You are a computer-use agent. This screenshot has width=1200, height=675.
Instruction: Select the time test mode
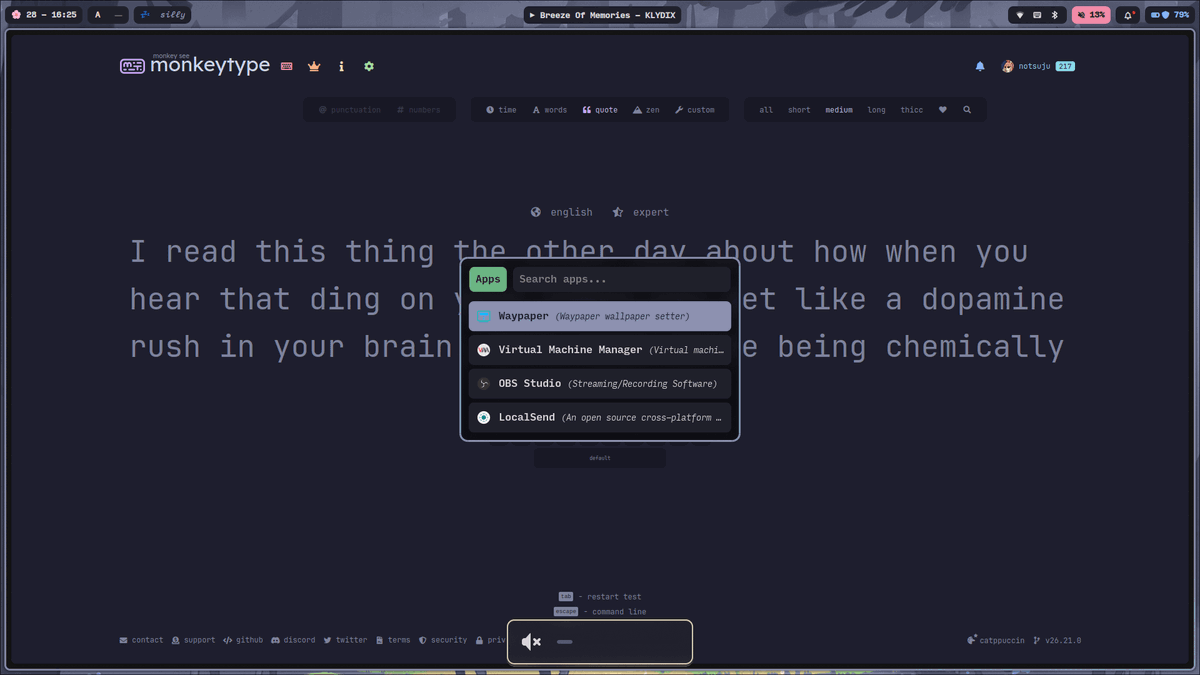point(501,110)
